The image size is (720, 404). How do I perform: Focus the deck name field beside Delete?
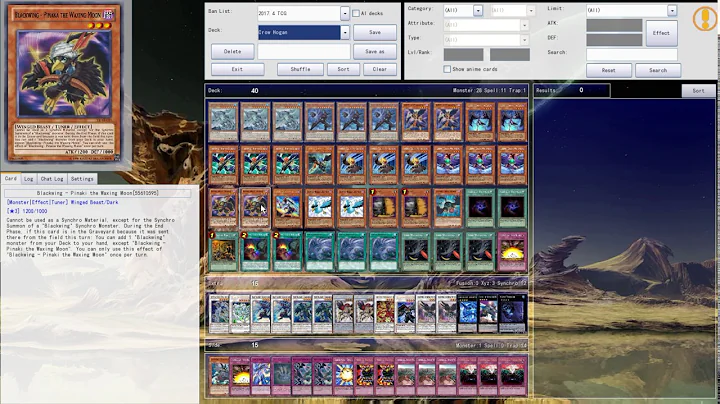pyautogui.click(x=304, y=51)
